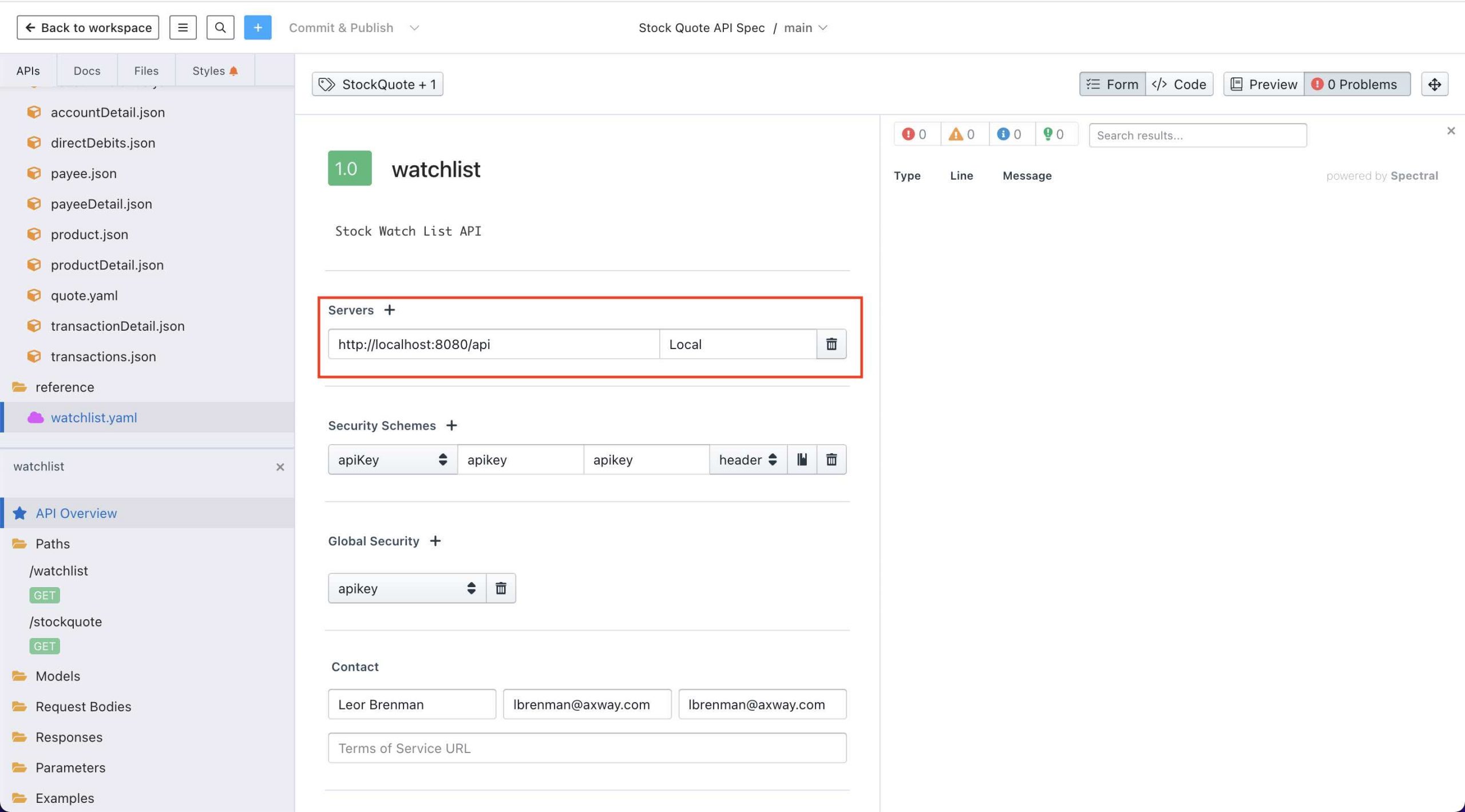The image size is (1465, 812).
Task: Click Commit & Publish
Action: [340, 27]
